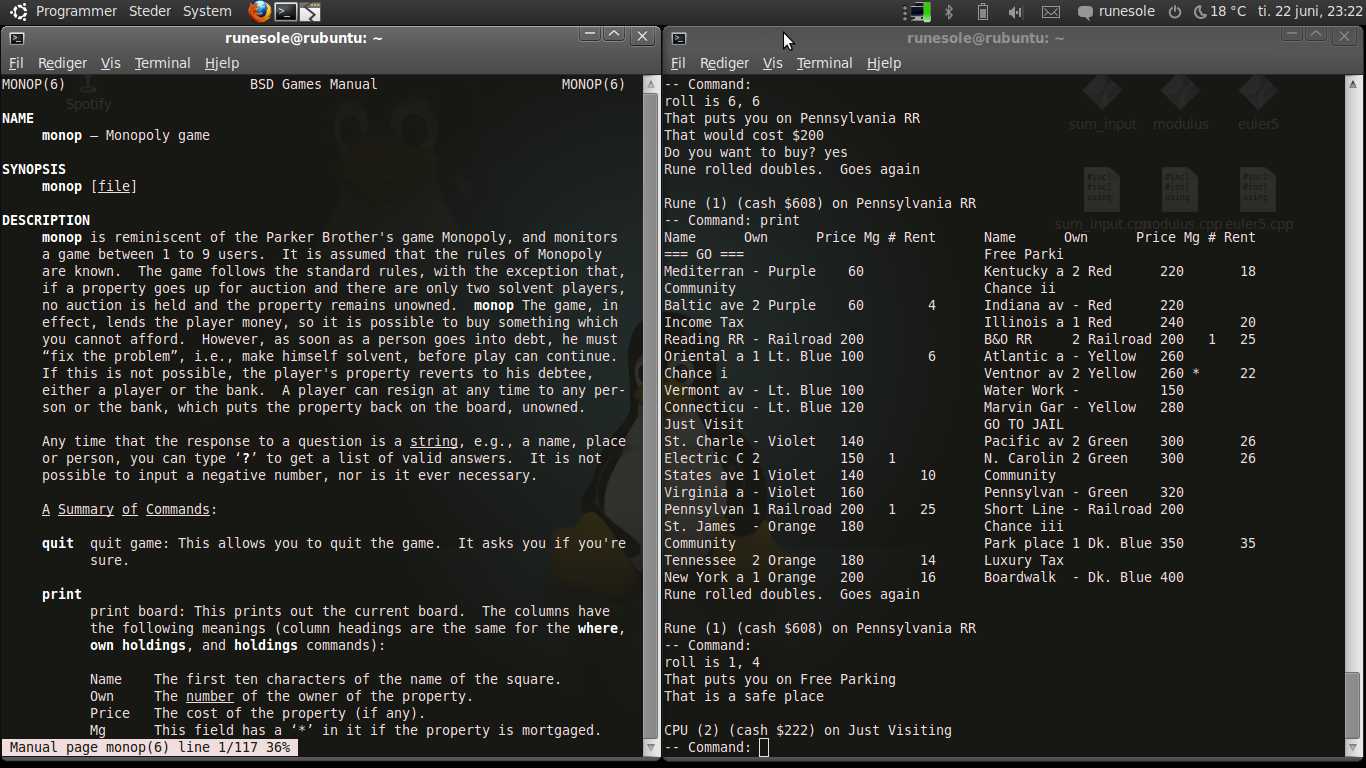Click the Bluetooth indicator icon

(950, 12)
